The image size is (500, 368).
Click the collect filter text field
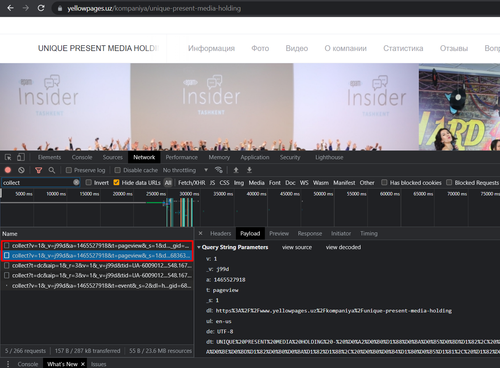pos(37,183)
